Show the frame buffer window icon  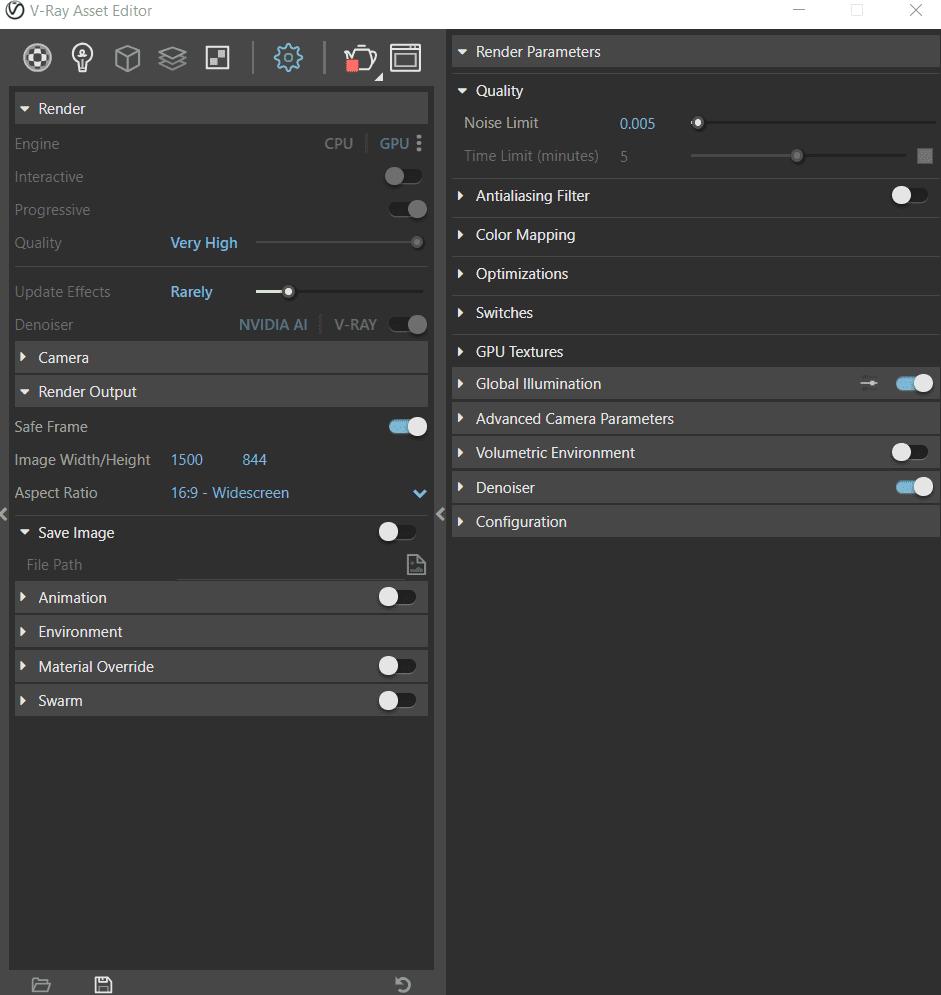405,58
